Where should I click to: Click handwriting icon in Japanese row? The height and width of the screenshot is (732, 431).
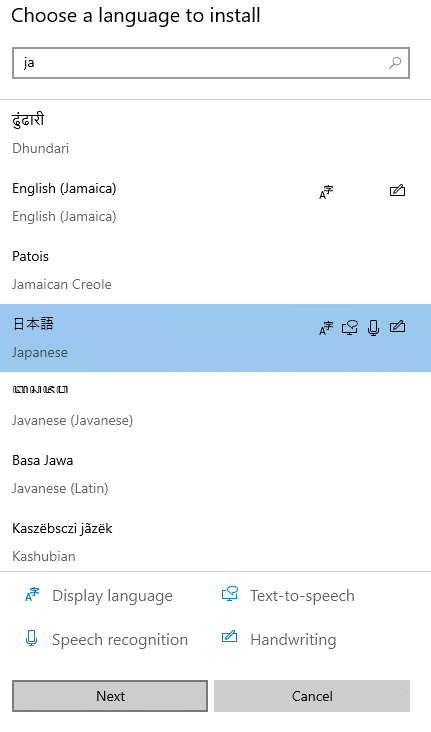397,326
